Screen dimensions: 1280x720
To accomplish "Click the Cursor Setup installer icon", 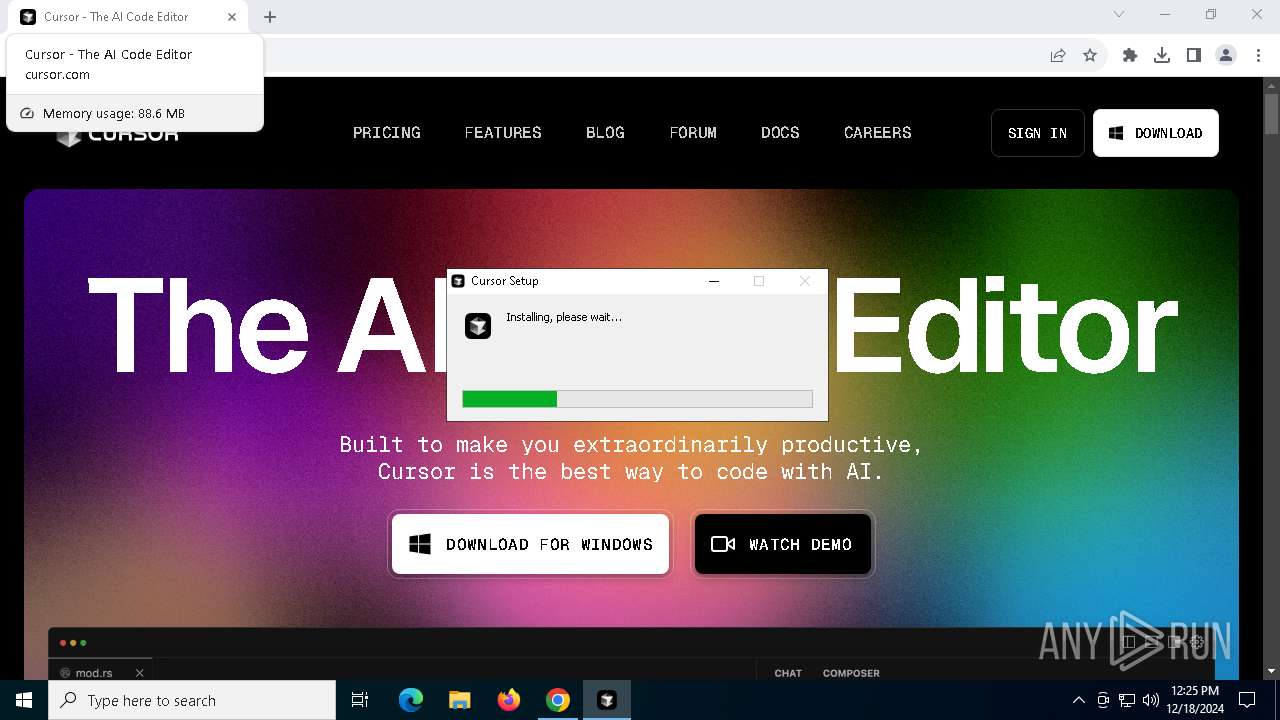I will click(x=478, y=326).
